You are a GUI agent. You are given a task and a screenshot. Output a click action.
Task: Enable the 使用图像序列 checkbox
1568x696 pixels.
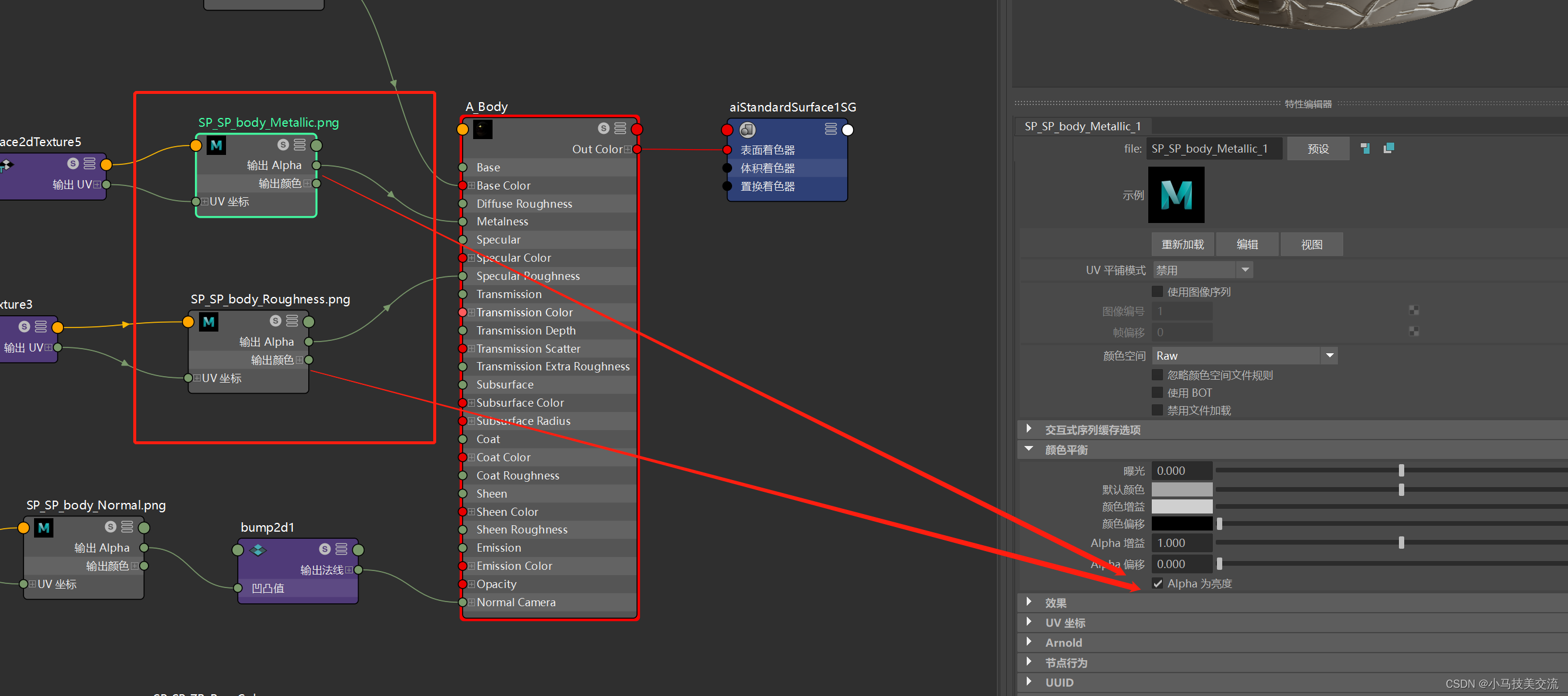tap(1157, 292)
